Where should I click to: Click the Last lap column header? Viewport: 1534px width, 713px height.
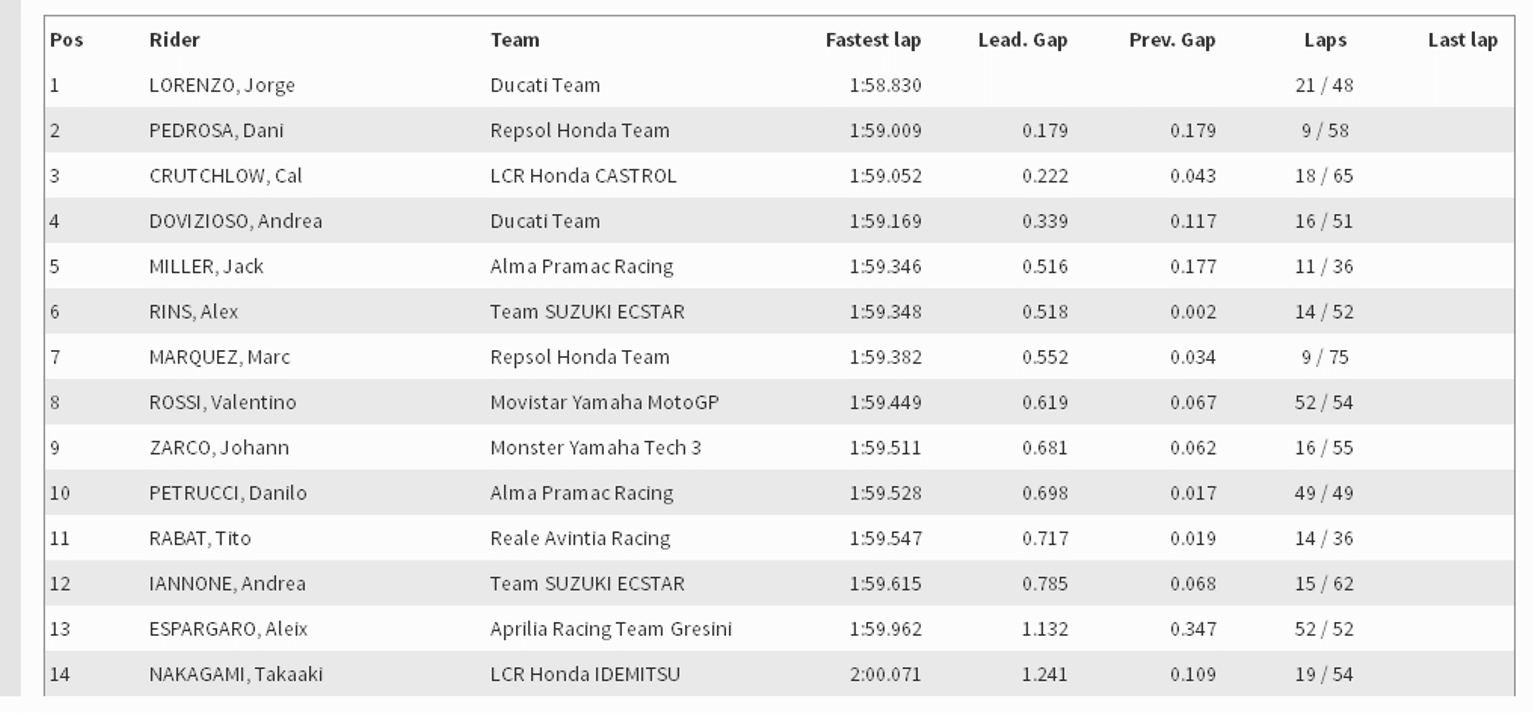coord(1462,40)
